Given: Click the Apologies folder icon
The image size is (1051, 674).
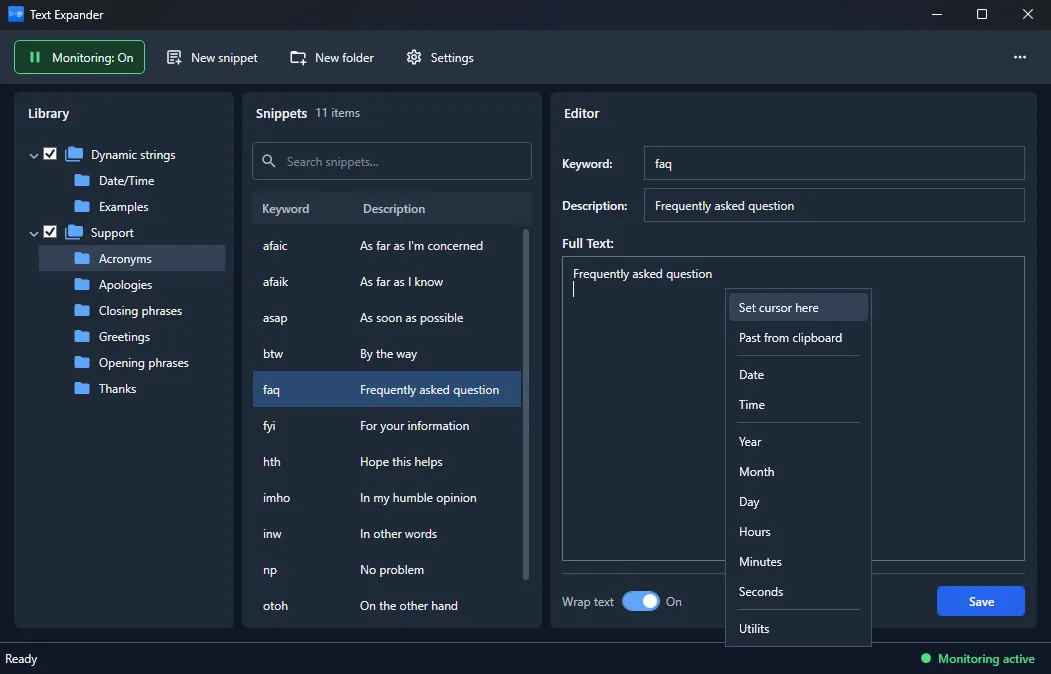Looking at the screenshot, I should point(82,285).
